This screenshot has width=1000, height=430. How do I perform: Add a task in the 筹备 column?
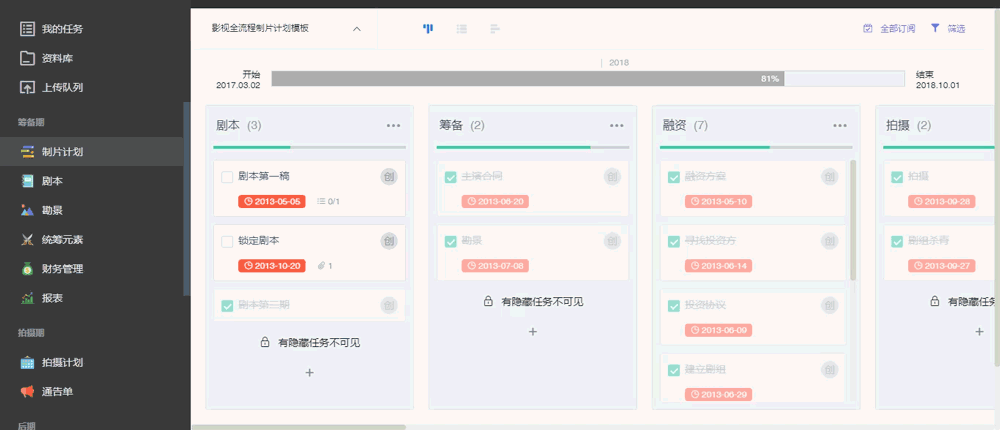pyautogui.click(x=533, y=331)
